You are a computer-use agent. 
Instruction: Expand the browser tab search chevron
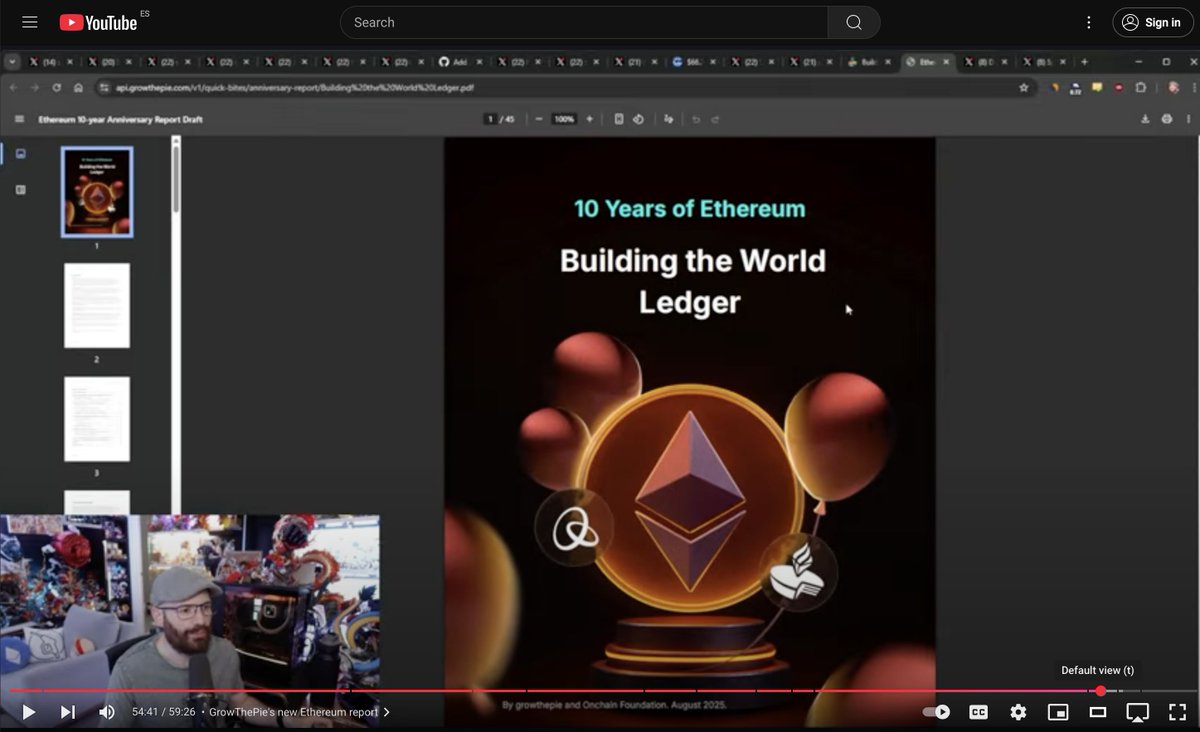(12, 61)
